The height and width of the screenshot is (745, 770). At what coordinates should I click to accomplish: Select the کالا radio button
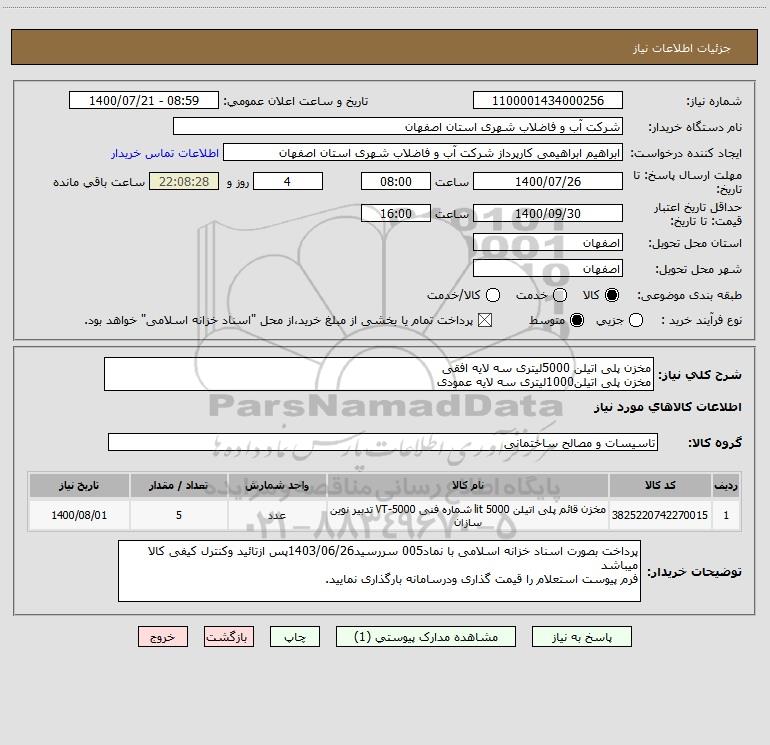612,295
